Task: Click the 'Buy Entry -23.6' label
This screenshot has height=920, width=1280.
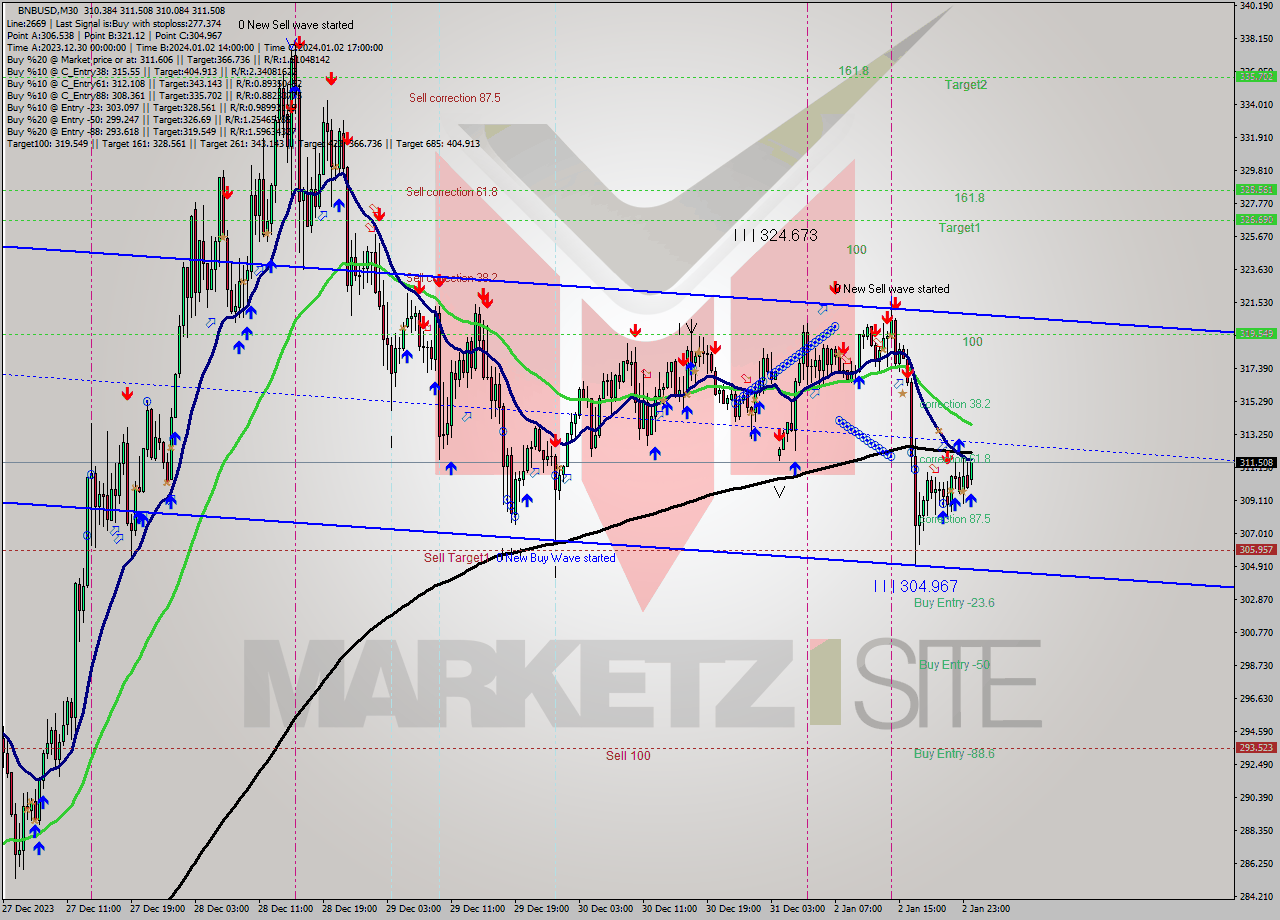Action: pyautogui.click(x=954, y=603)
